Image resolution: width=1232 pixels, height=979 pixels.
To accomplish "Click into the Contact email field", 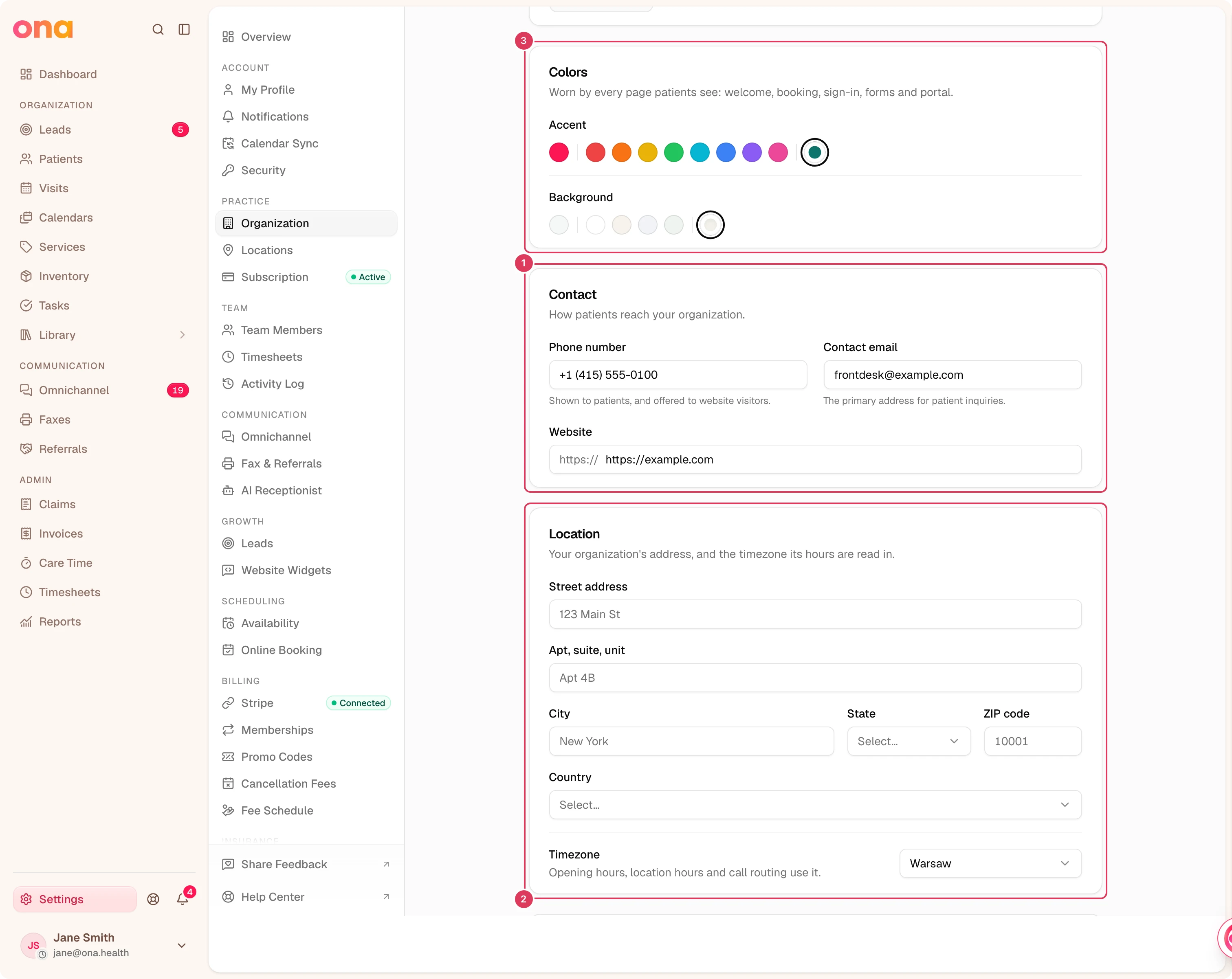I will click(x=953, y=375).
